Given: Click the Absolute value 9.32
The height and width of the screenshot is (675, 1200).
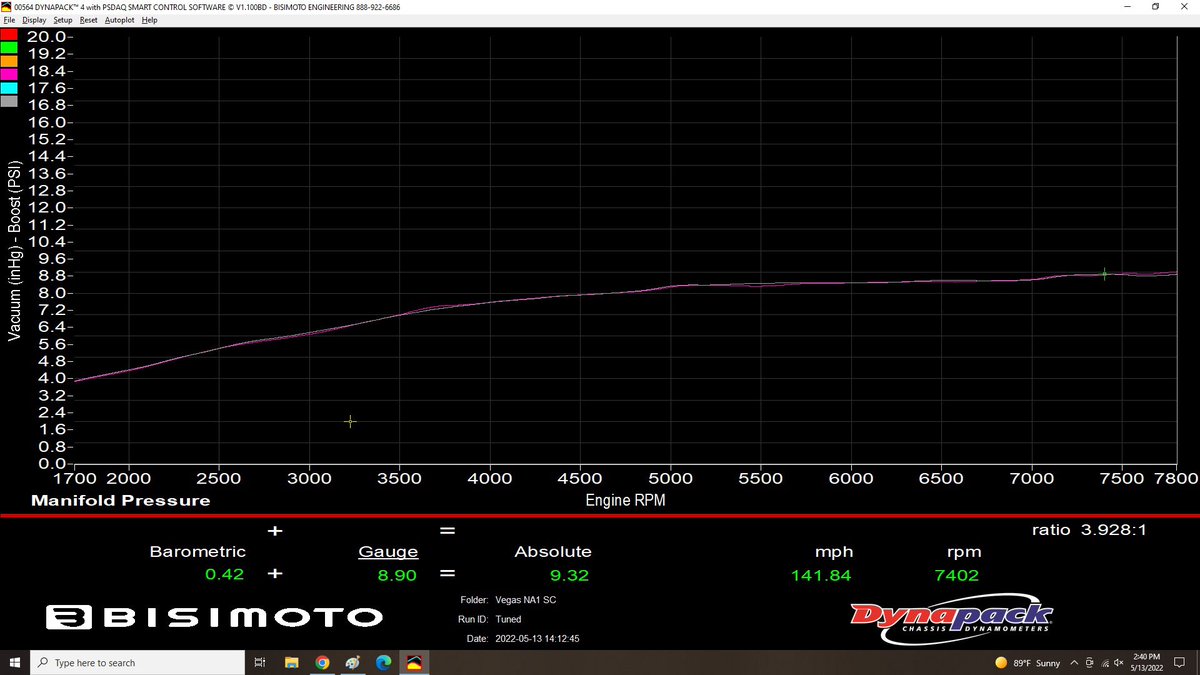Looking at the screenshot, I should [x=569, y=574].
